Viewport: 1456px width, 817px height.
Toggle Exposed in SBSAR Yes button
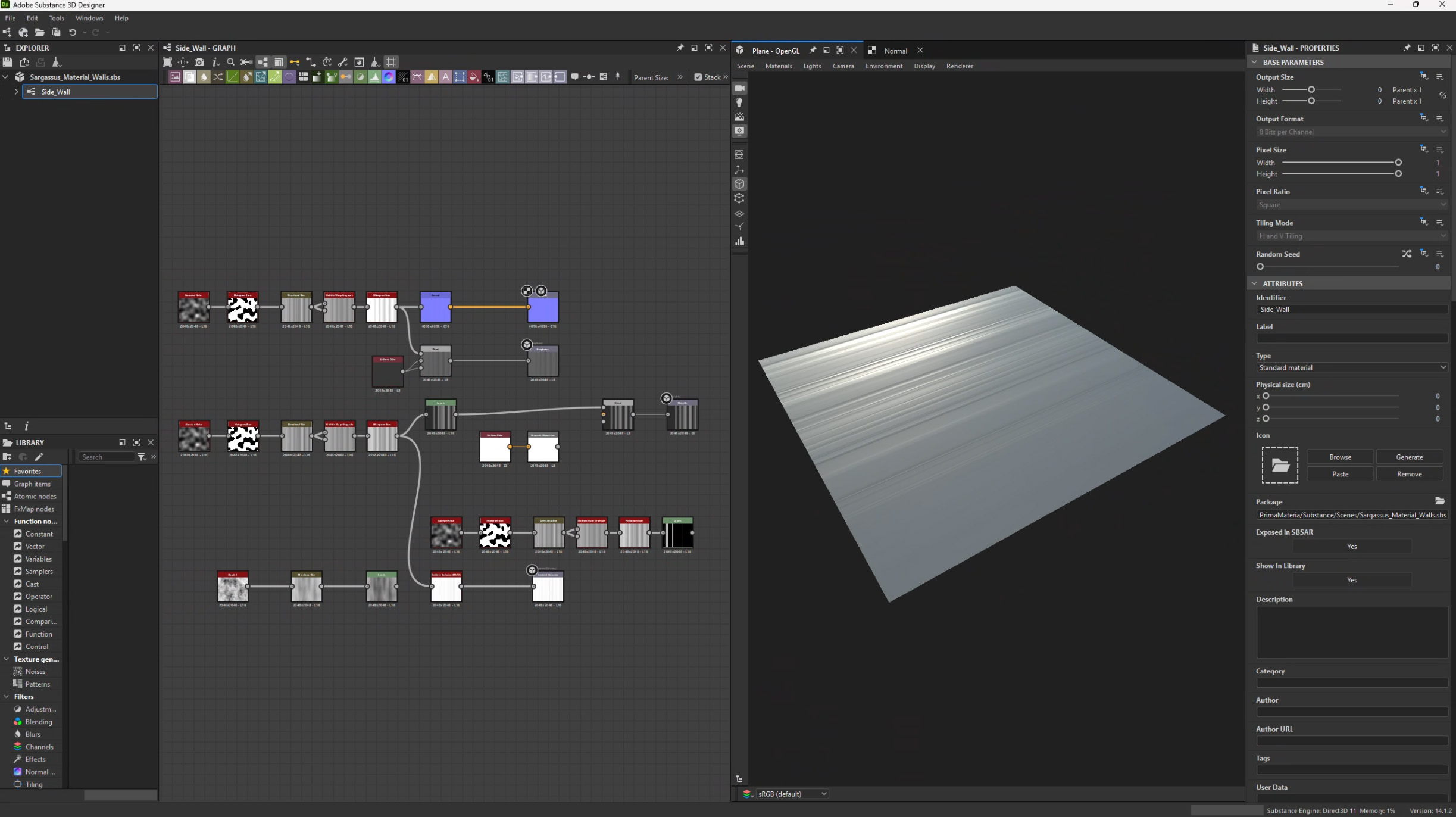pos(1352,547)
